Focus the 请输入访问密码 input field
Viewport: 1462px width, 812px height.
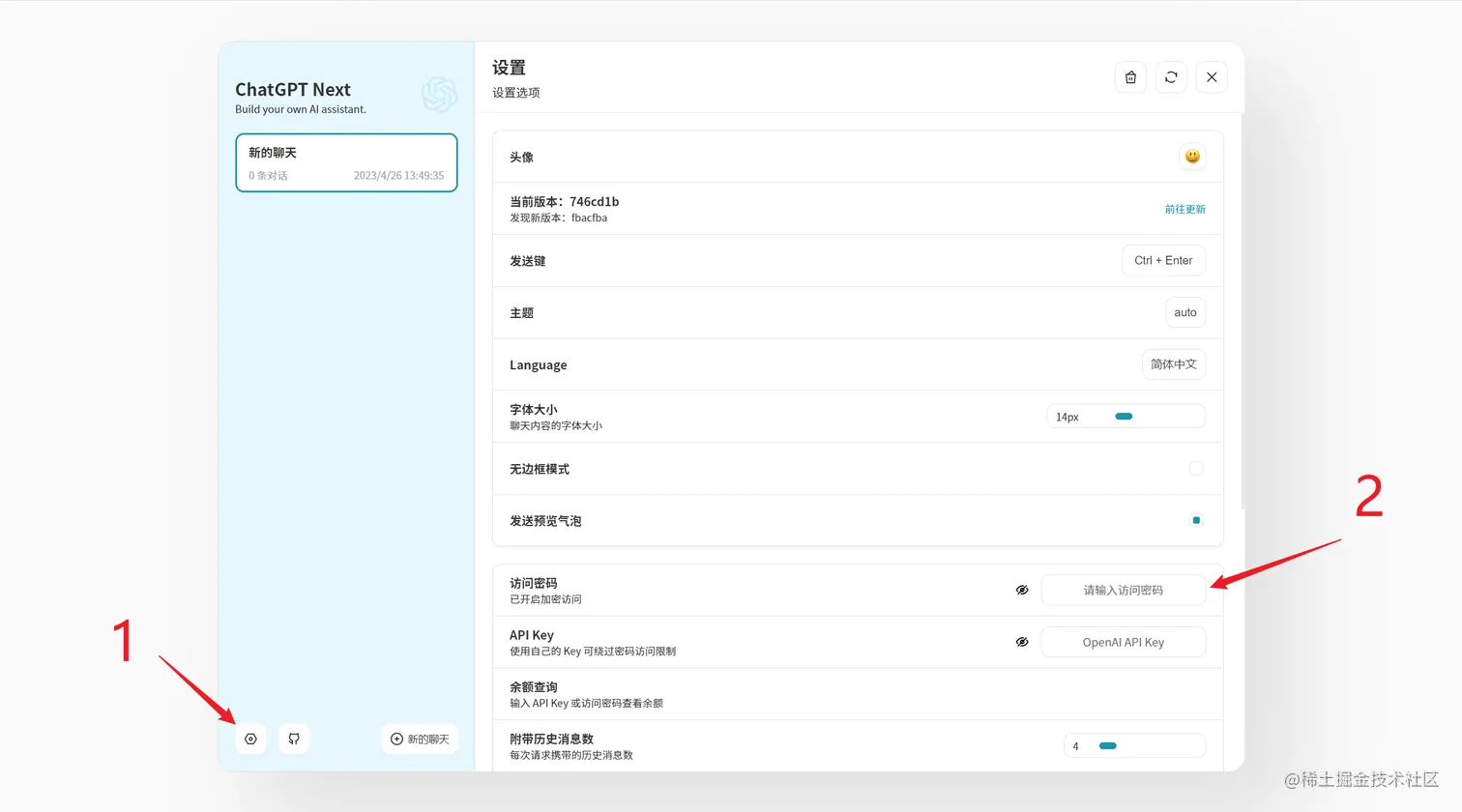tap(1124, 590)
